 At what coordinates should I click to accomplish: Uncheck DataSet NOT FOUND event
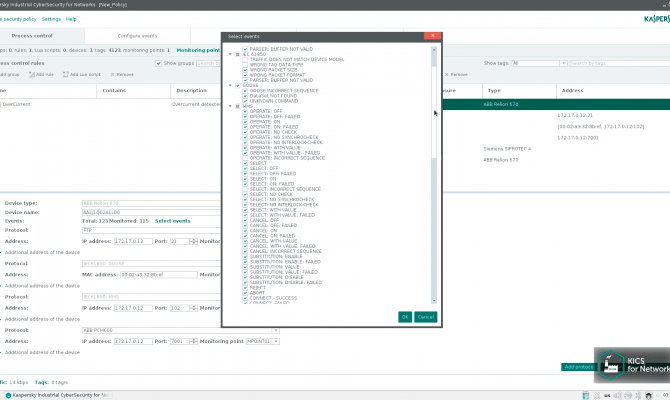coord(245,96)
